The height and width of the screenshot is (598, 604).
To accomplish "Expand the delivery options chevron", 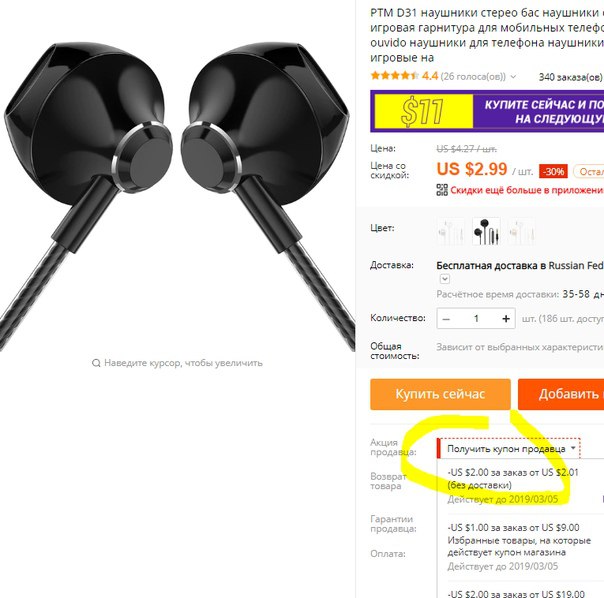I will point(445,279).
